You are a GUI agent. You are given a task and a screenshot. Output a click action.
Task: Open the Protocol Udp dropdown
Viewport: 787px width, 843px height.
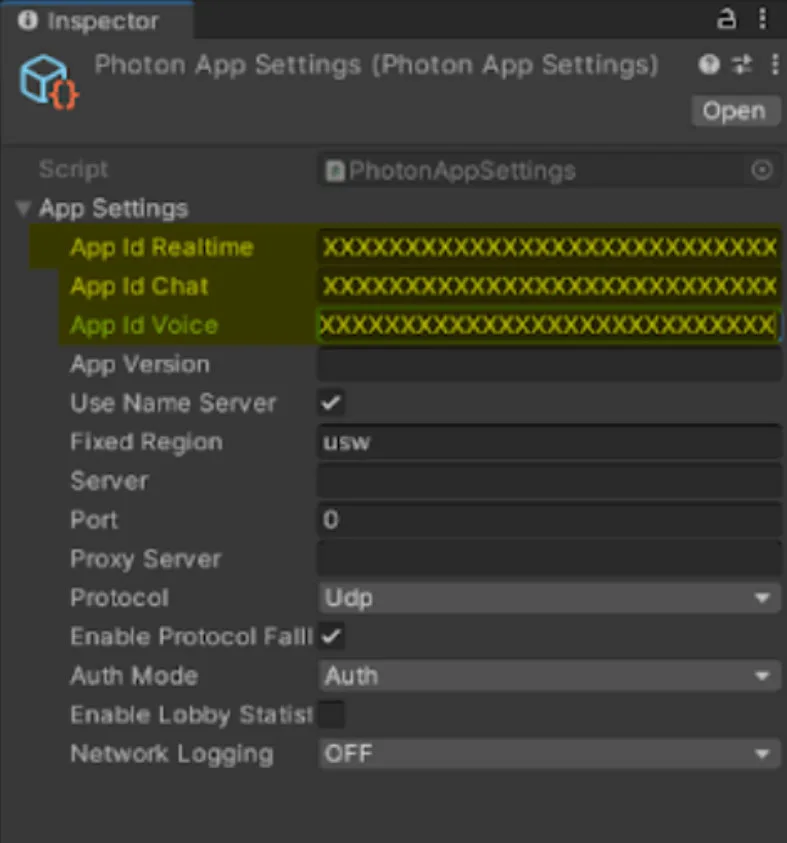549,598
